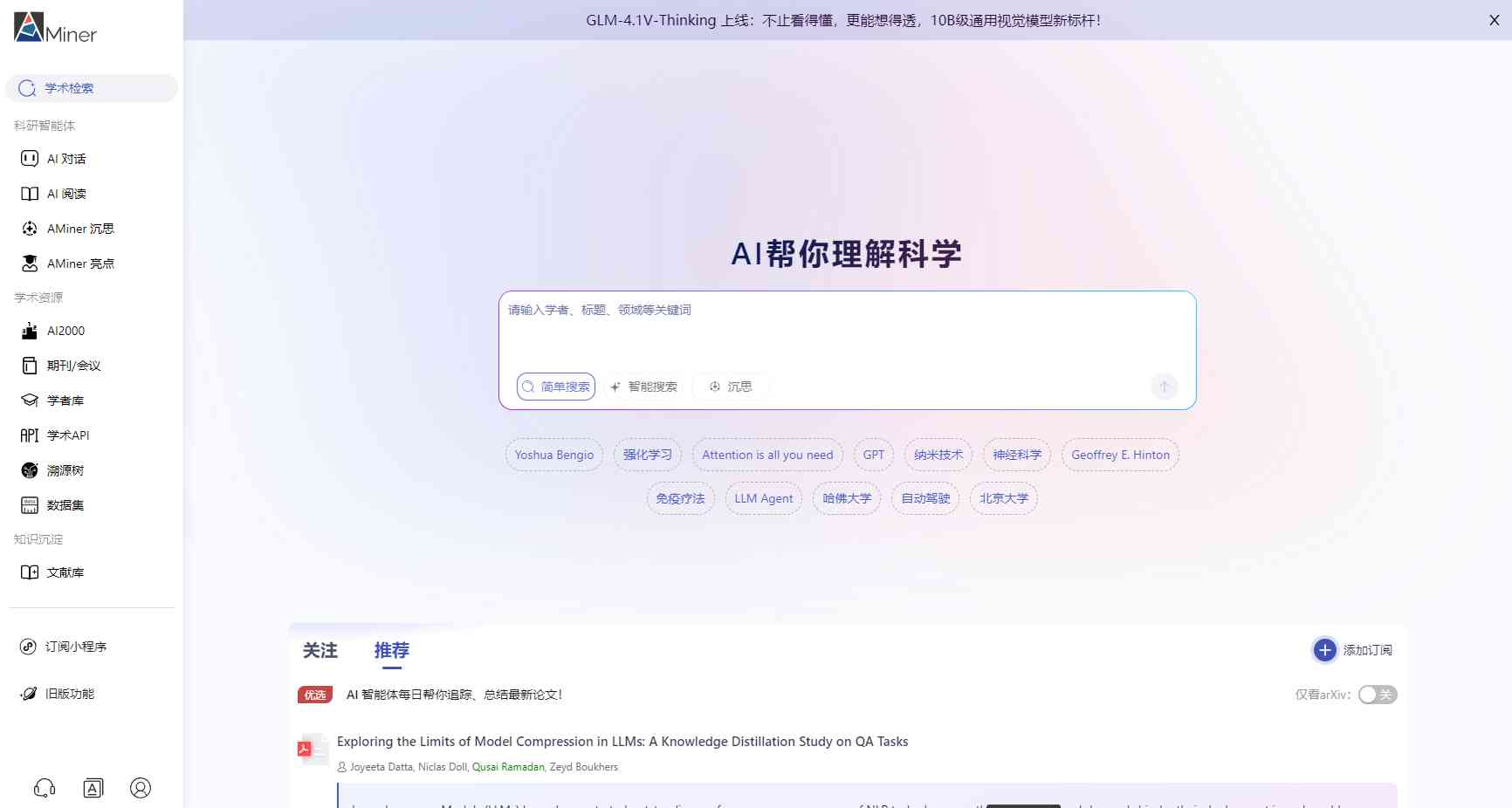Viewport: 1512px width, 808px height.
Task: Click the search keyword input field
Action: click(x=847, y=332)
